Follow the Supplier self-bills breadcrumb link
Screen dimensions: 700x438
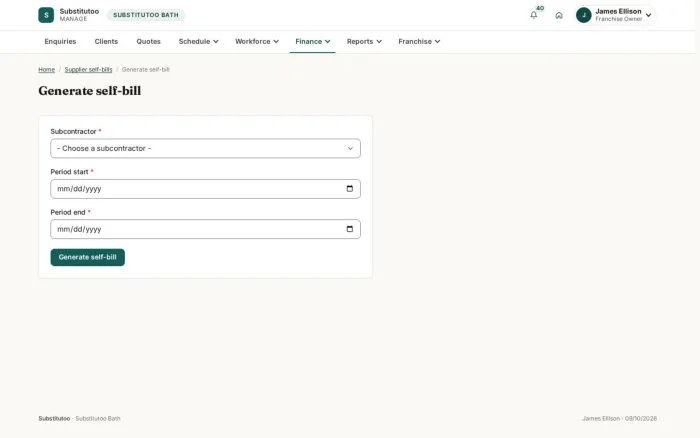(x=88, y=70)
